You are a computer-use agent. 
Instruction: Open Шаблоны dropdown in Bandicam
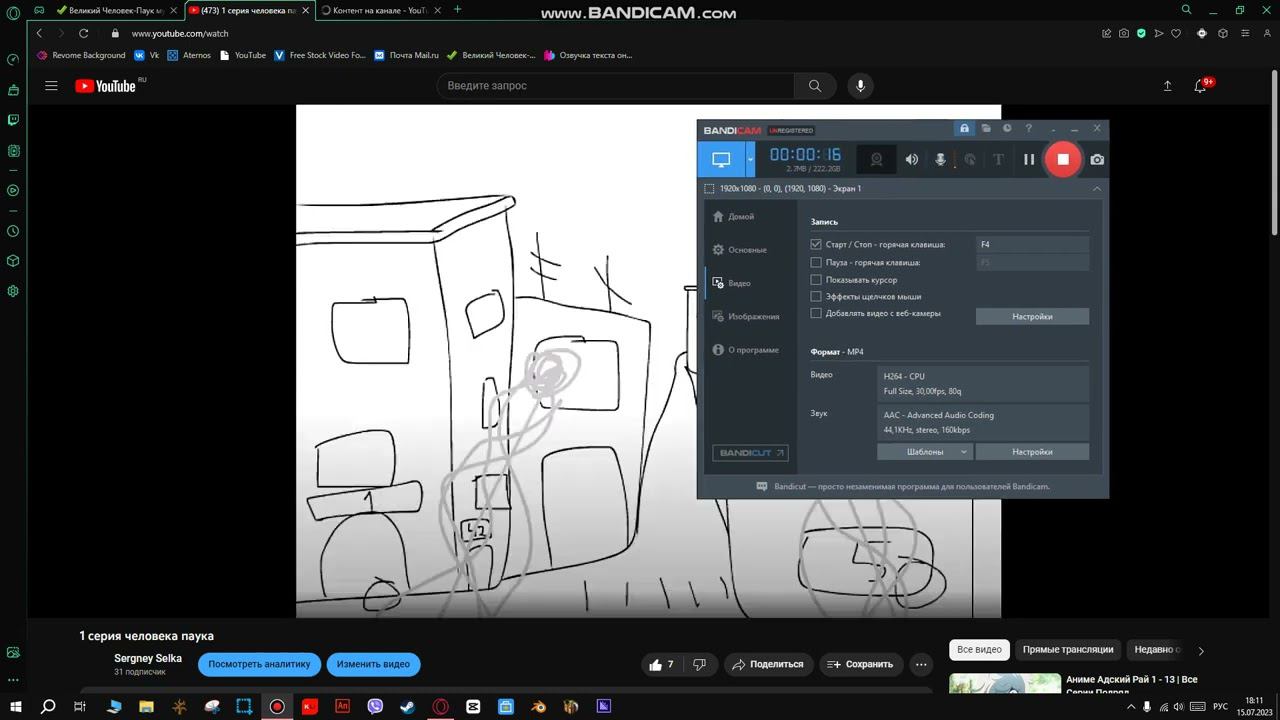925,452
